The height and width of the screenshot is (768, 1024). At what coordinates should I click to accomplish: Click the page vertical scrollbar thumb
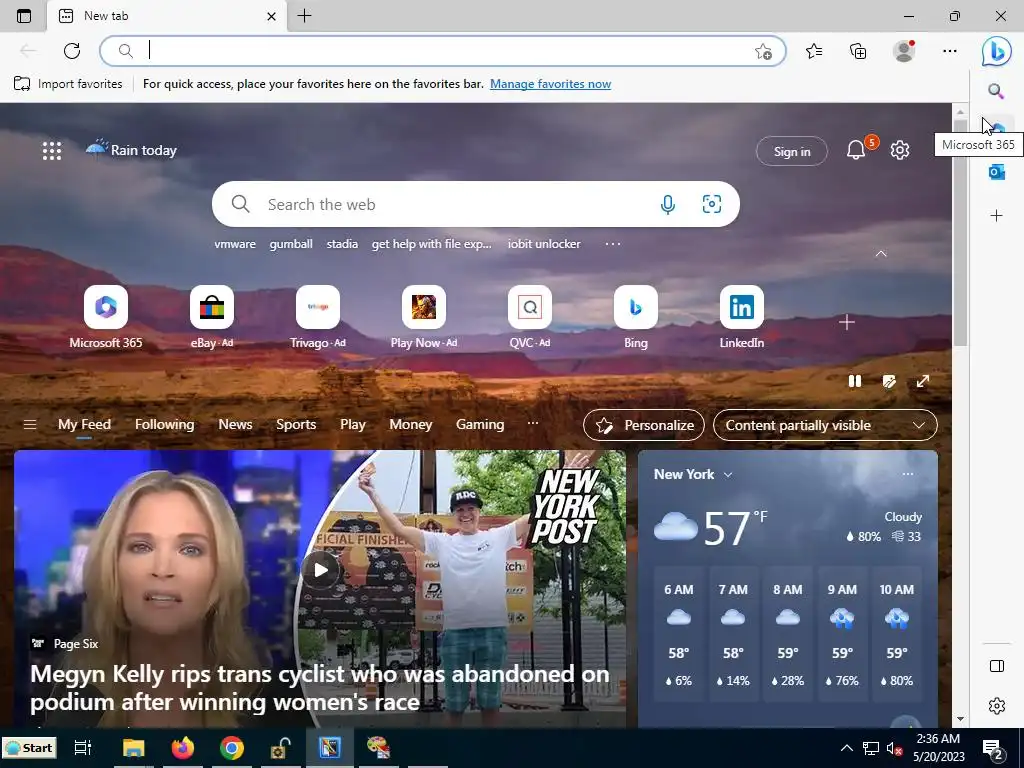coord(960,232)
